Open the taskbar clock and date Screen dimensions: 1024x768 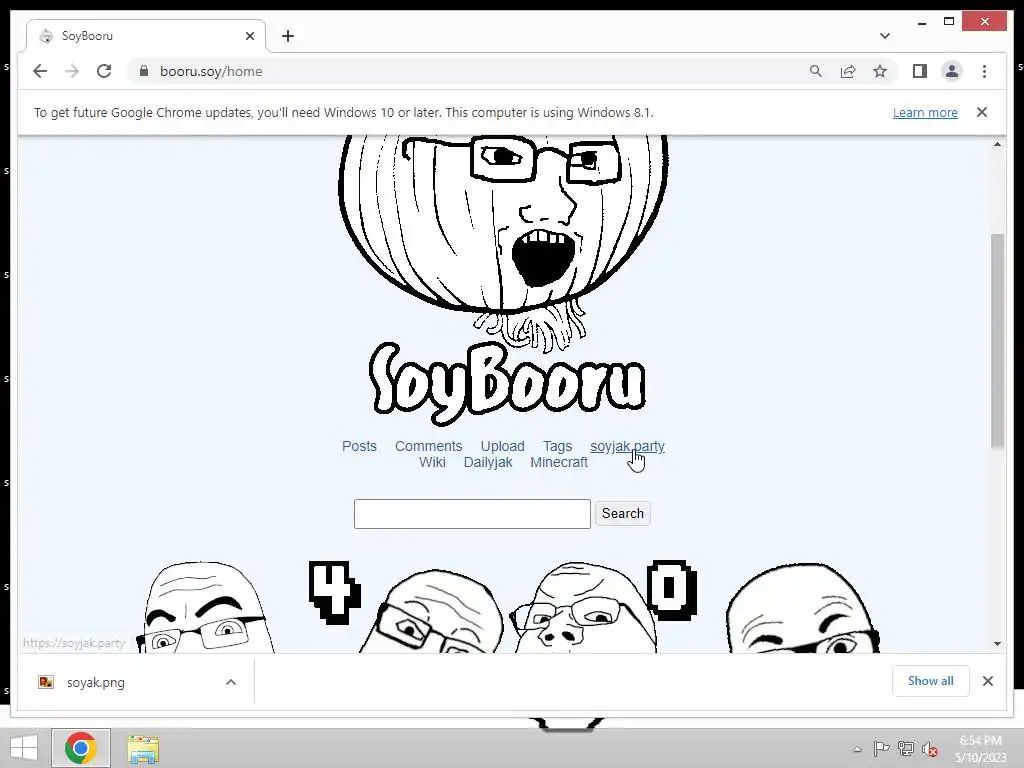[x=980, y=749]
